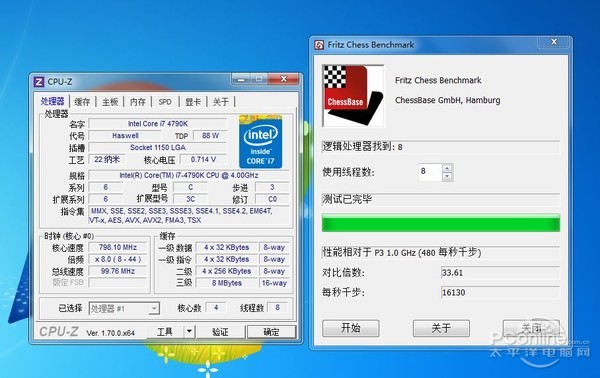Click the specification field i7-4790K CPU @ 4.00GHz
This screenshot has height=378, width=600.
click(x=189, y=175)
